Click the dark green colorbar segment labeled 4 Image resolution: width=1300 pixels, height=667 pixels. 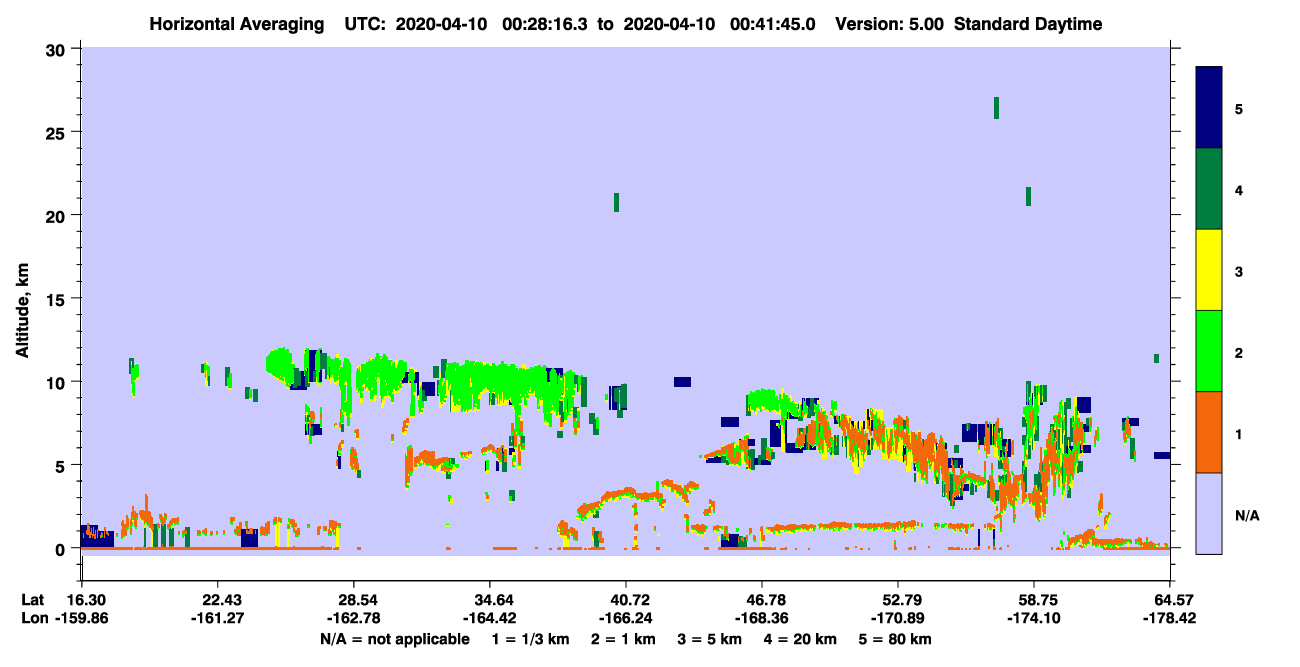pyautogui.click(x=1209, y=189)
